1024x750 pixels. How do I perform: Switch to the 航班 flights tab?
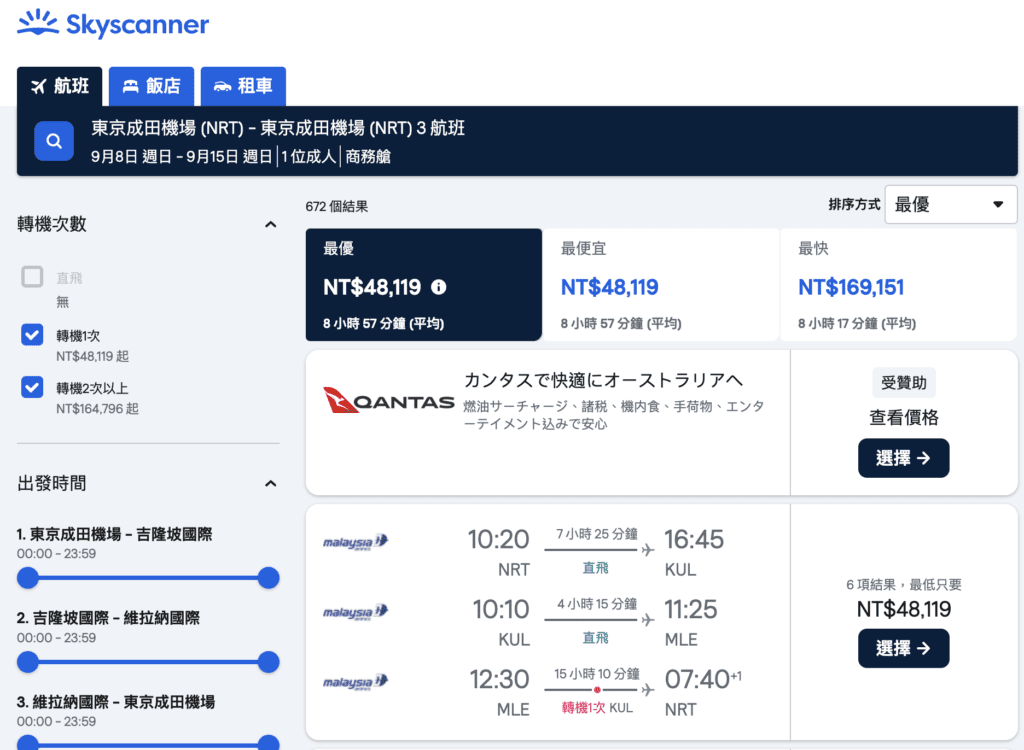59,86
